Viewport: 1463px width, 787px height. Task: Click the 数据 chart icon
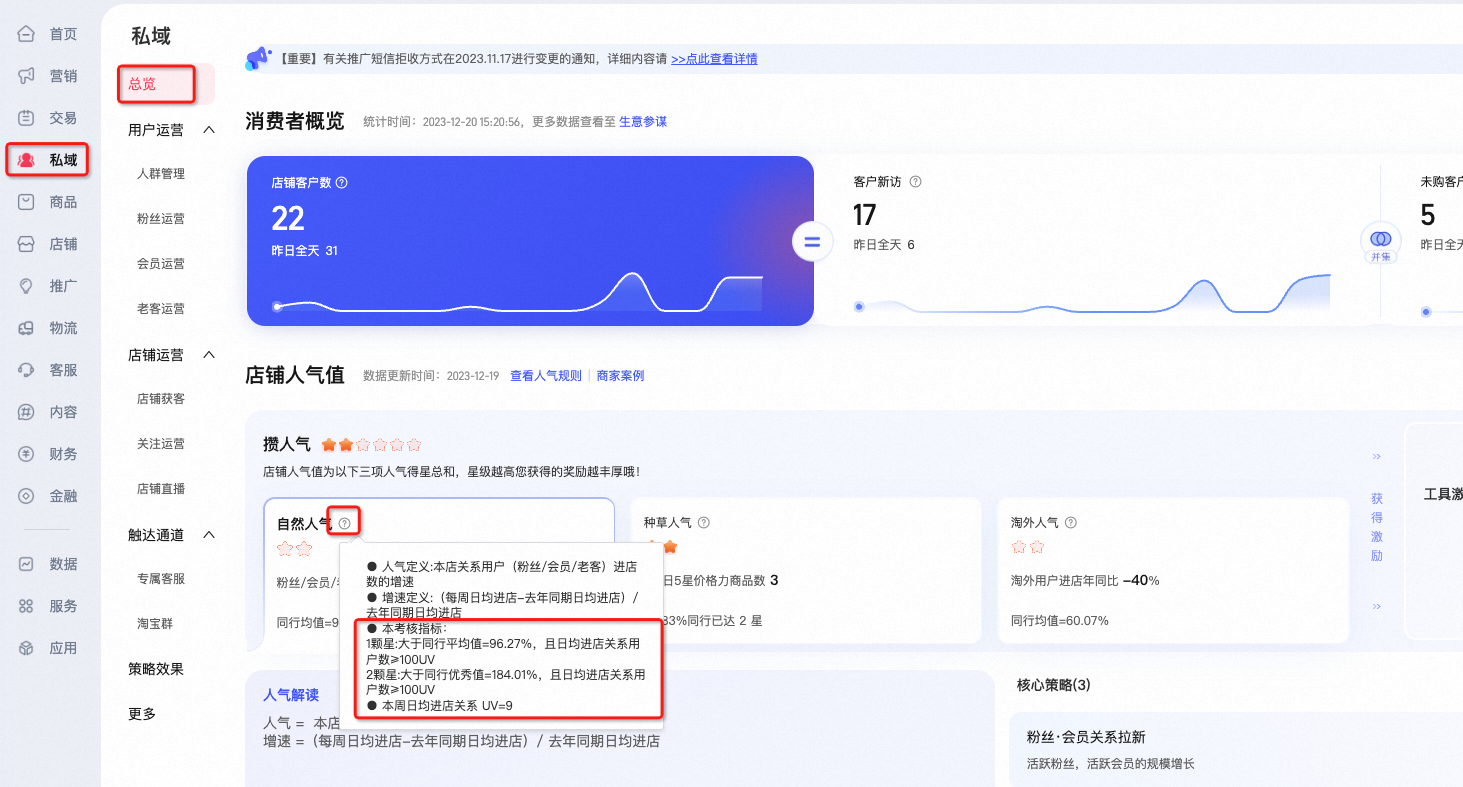click(27, 564)
